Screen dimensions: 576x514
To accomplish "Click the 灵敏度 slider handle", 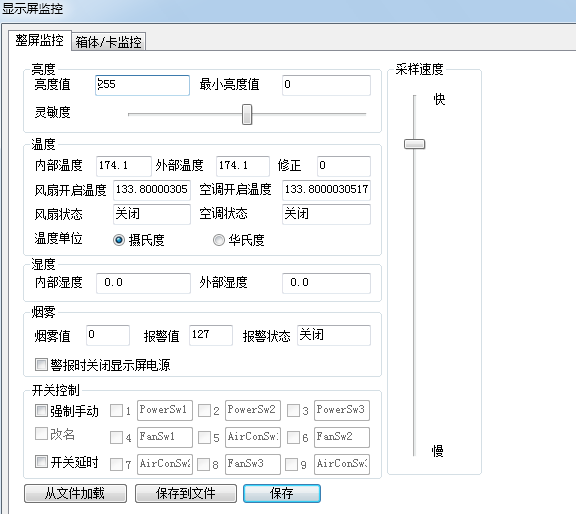I will point(247,114).
